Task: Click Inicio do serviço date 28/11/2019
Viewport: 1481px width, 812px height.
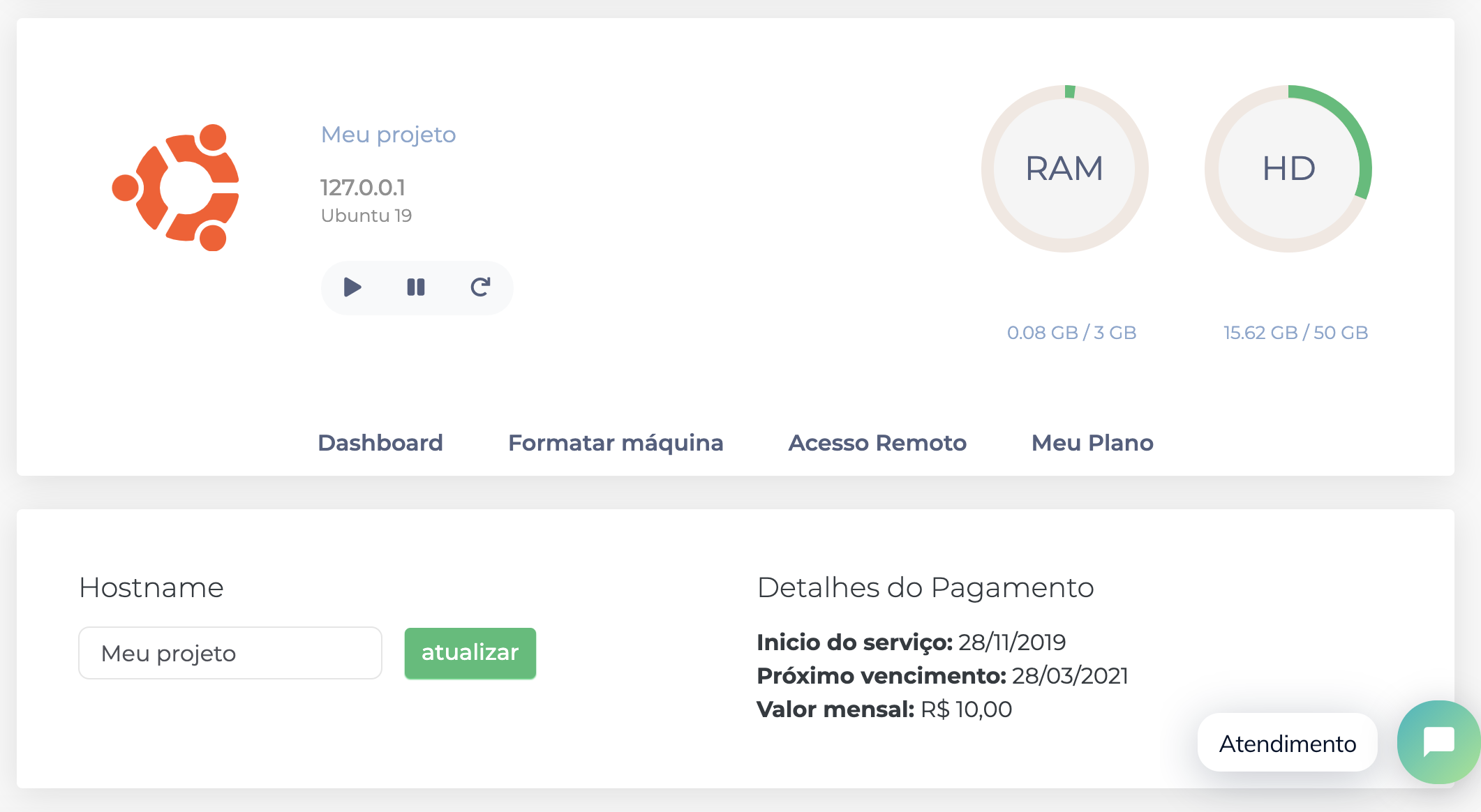Action: coord(1012,642)
